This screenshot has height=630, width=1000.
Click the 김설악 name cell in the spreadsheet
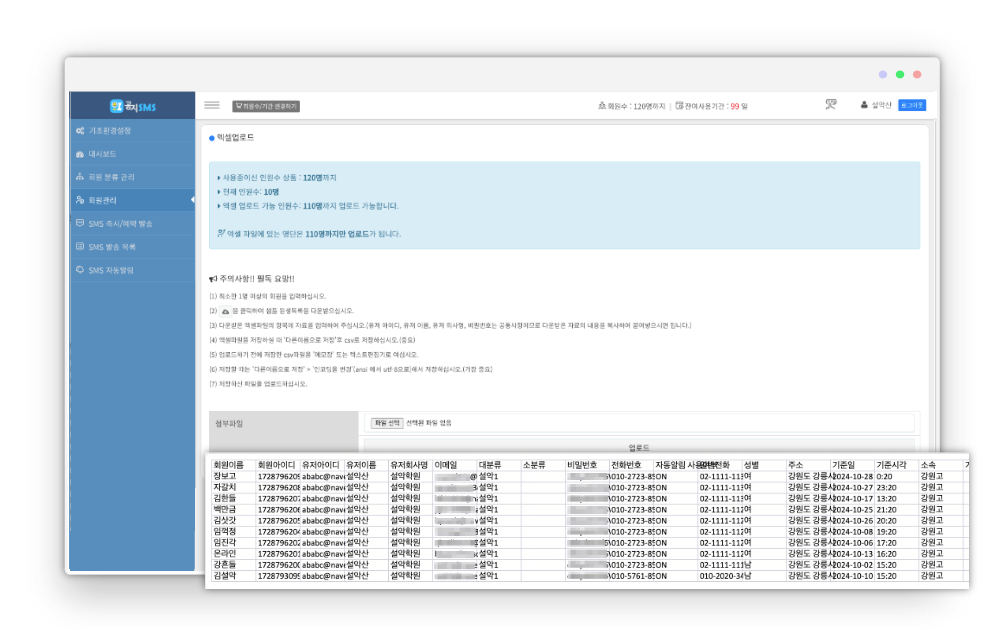[x=224, y=576]
